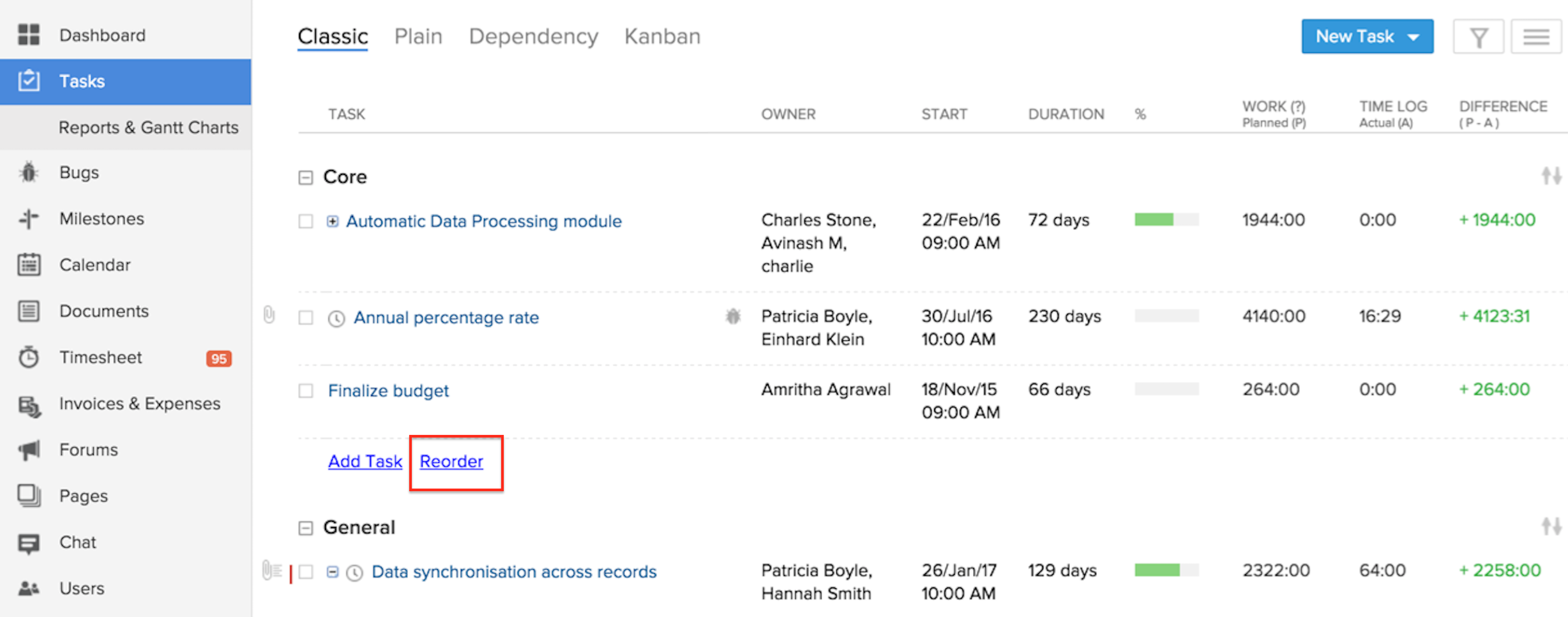Mark the Annual percentage rate checkbox
This screenshot has height=617, width=1568.
point(306,317)
